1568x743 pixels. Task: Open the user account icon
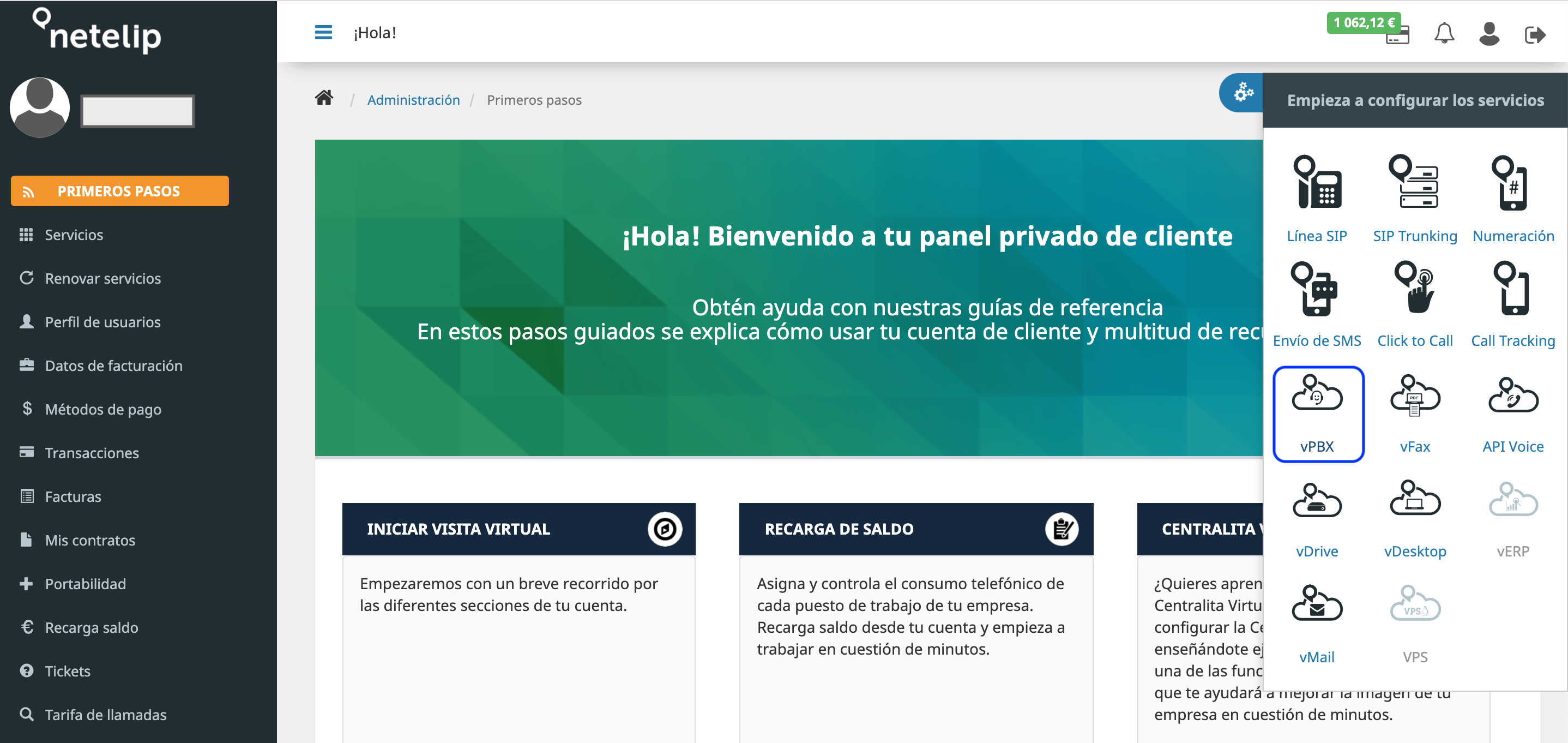pos(1489,33)
